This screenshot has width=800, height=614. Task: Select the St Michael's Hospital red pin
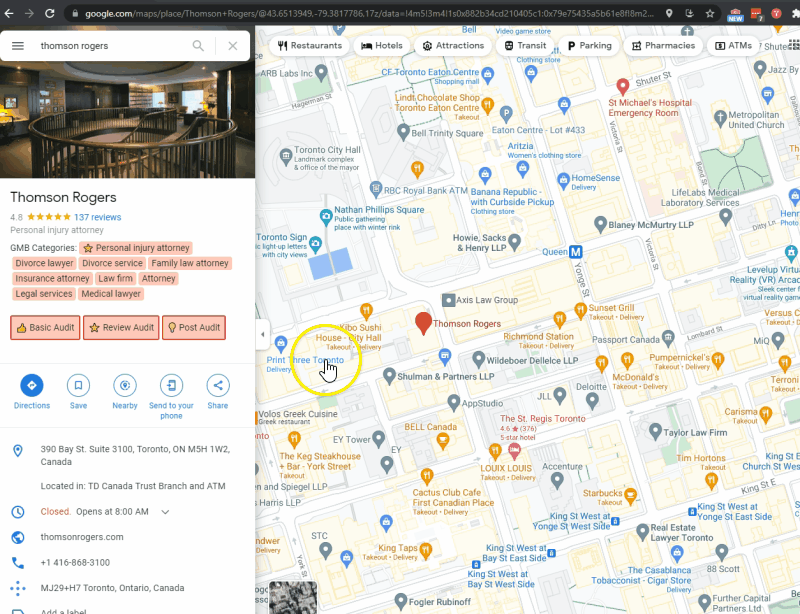pyautogui.click(x=622, y=86)
